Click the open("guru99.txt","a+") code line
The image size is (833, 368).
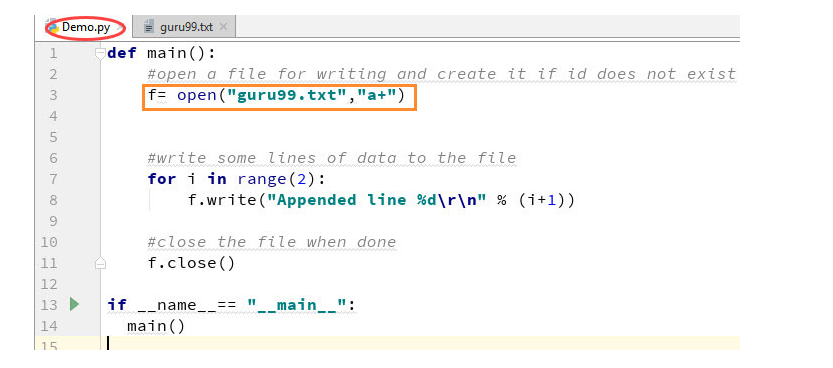276,96
